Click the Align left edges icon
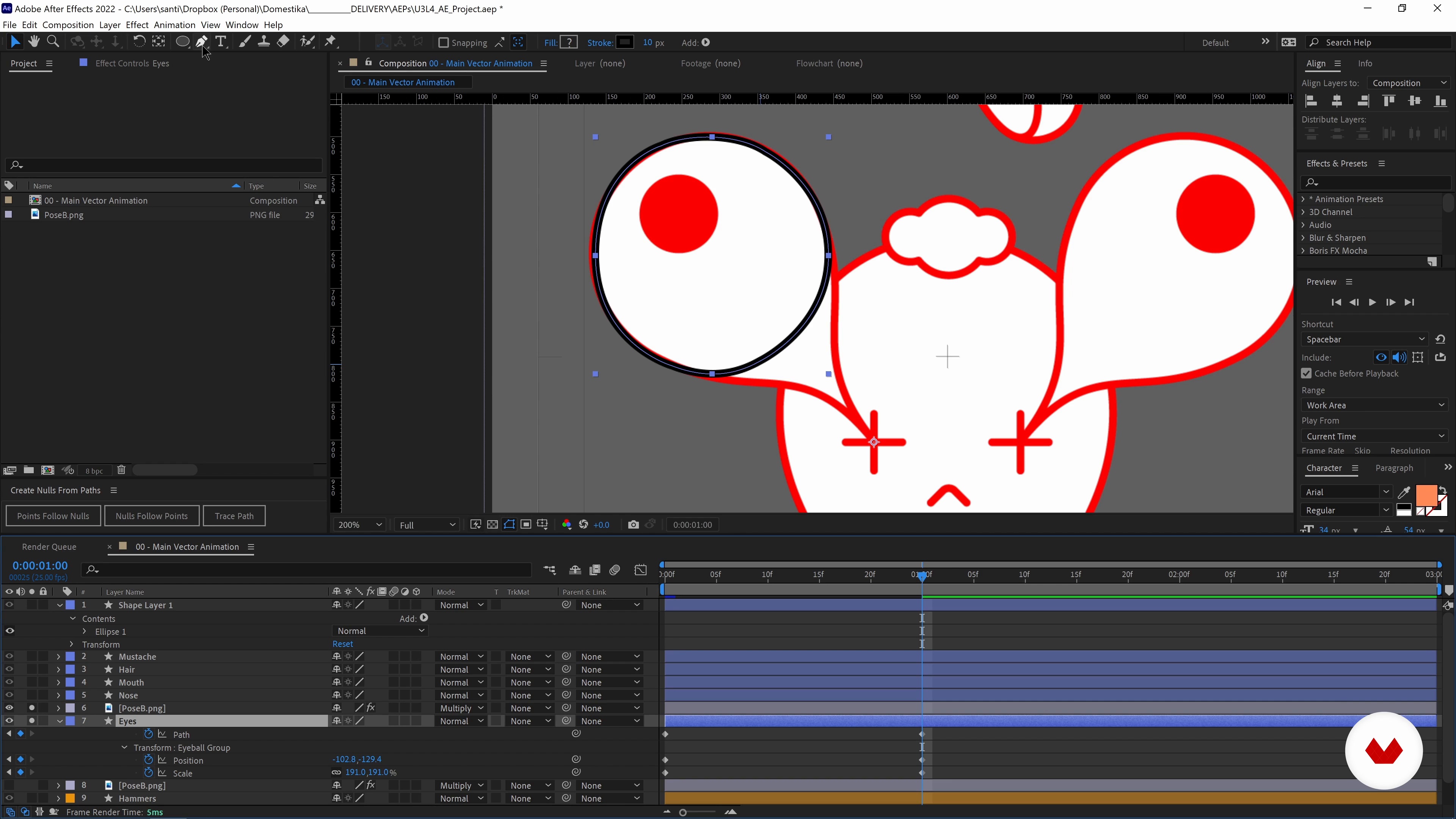Viewport: 1456px width, 819px height. (x=1311, y=101)
